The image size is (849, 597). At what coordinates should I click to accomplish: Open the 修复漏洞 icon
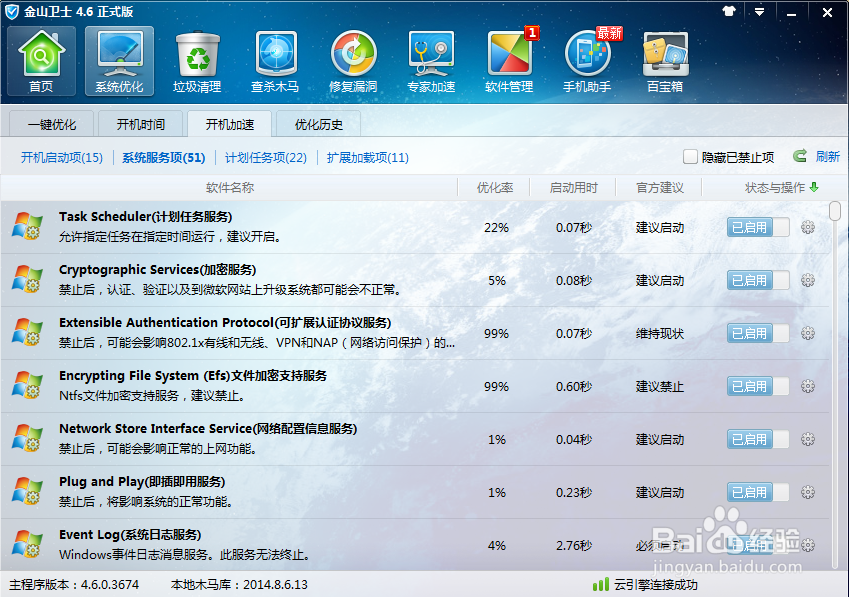353,61
